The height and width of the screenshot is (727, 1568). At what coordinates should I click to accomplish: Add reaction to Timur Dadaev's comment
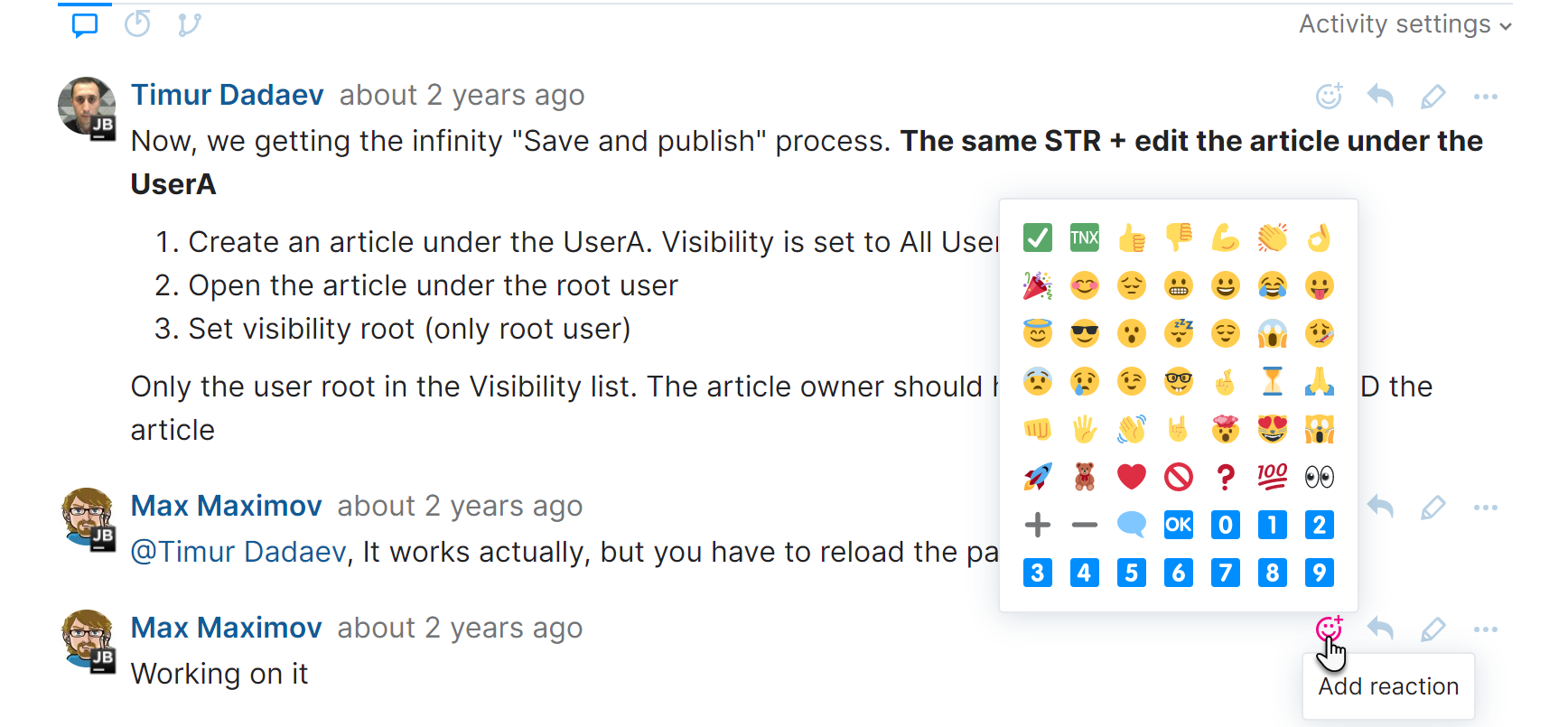[1329, 95]
